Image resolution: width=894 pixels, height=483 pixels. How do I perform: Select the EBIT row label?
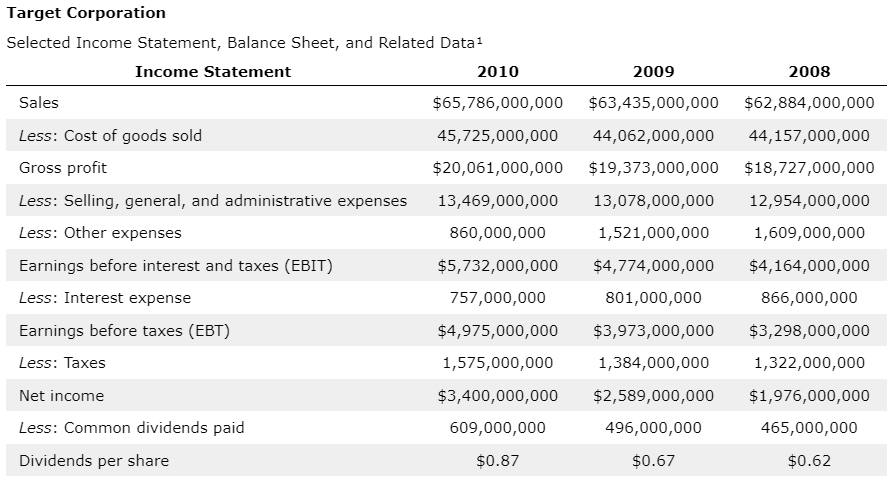tap(176, 266)
